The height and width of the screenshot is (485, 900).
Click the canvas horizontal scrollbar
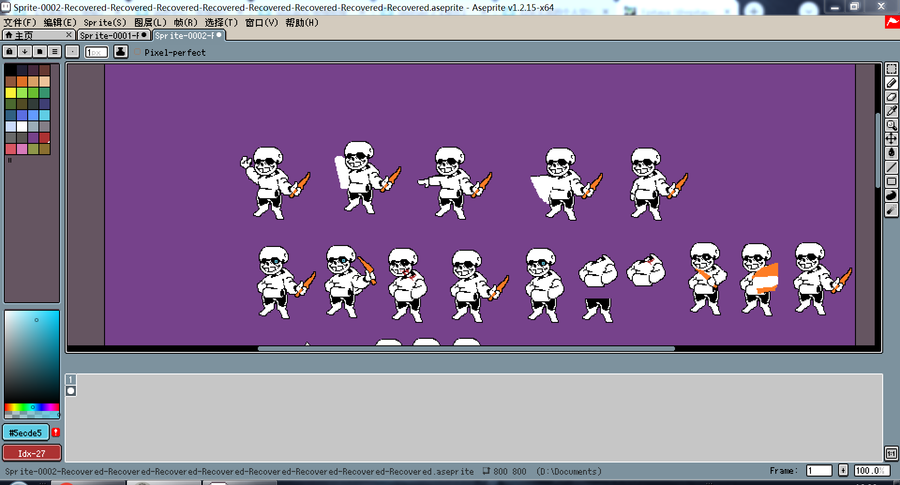click(x=466, y=348)
